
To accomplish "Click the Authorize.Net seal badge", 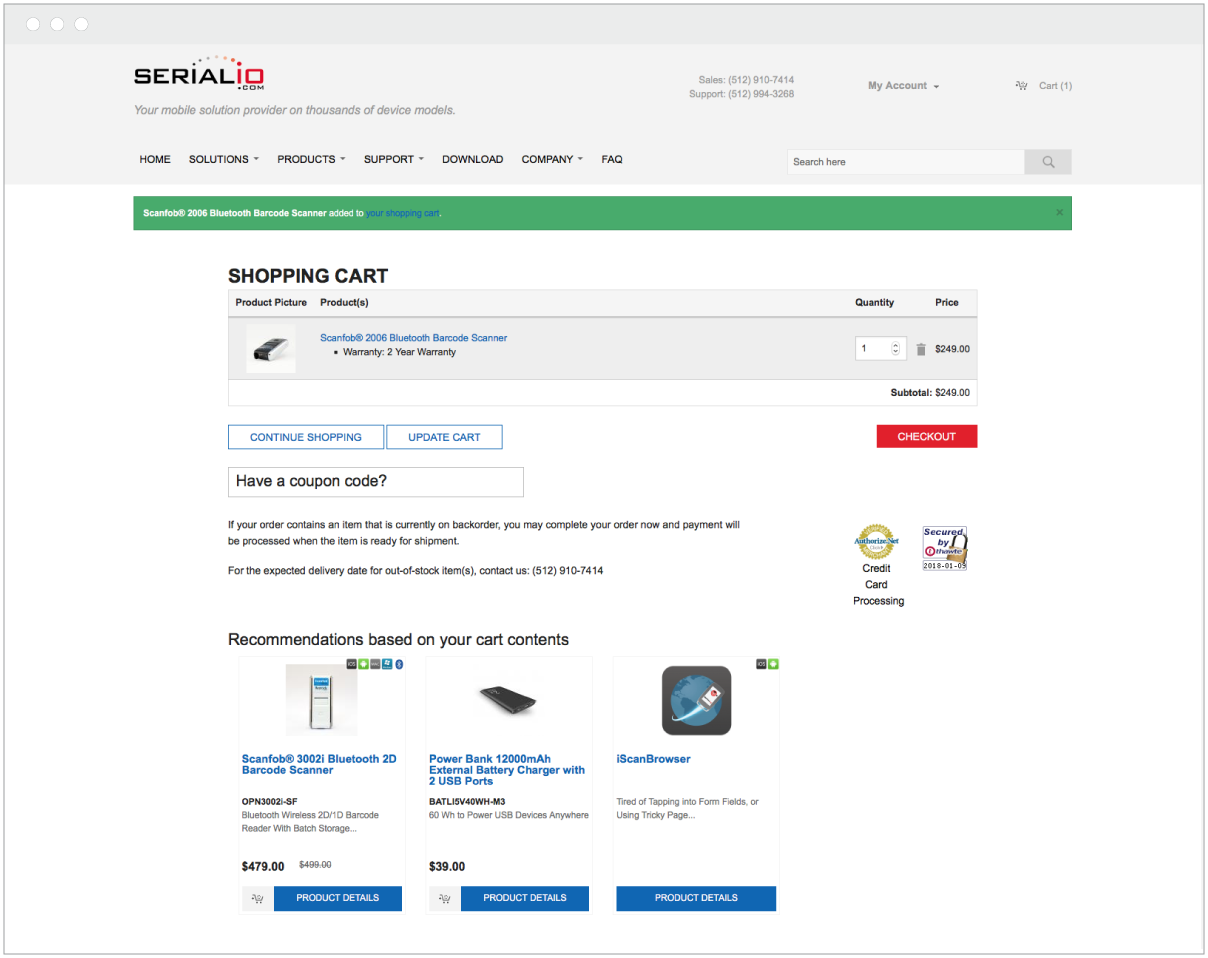I will [876, 542].
